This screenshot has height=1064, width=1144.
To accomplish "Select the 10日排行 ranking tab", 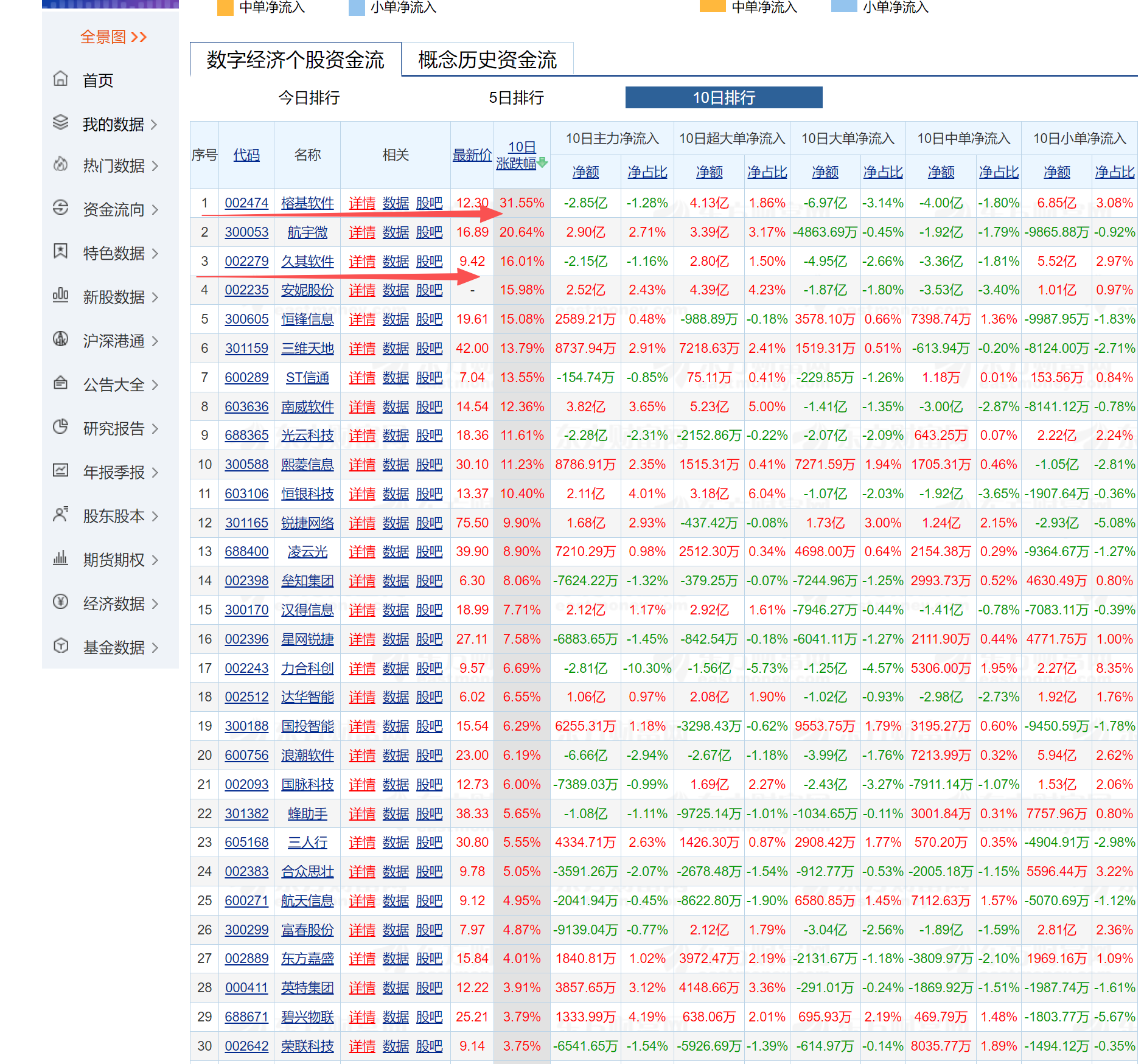I will (x=724, y=97).
